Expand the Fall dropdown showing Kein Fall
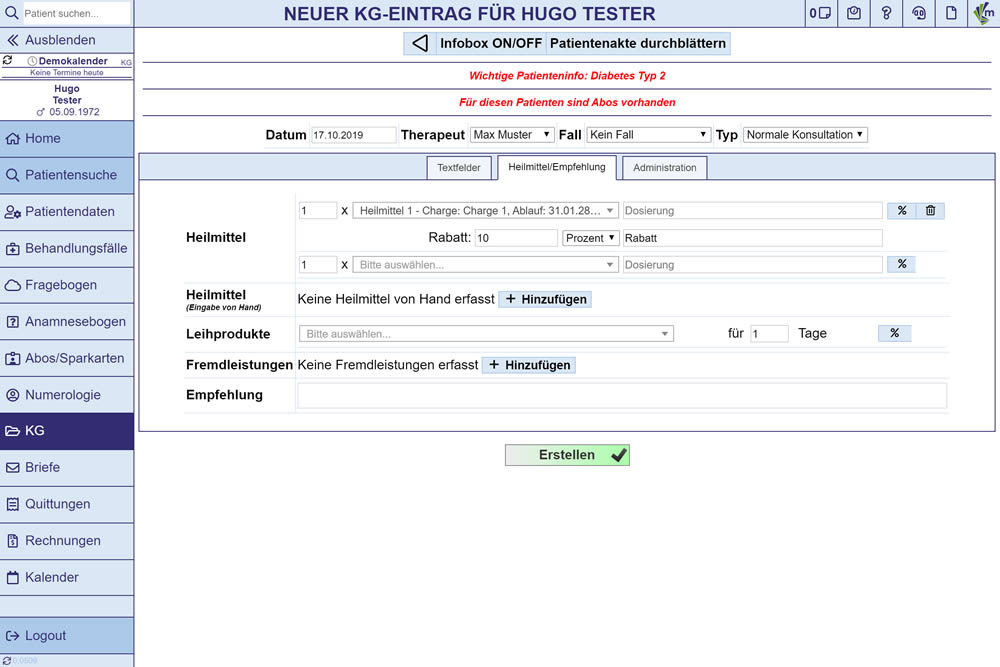This screenshot has width=1000, height=667. (x=648, y=135)
